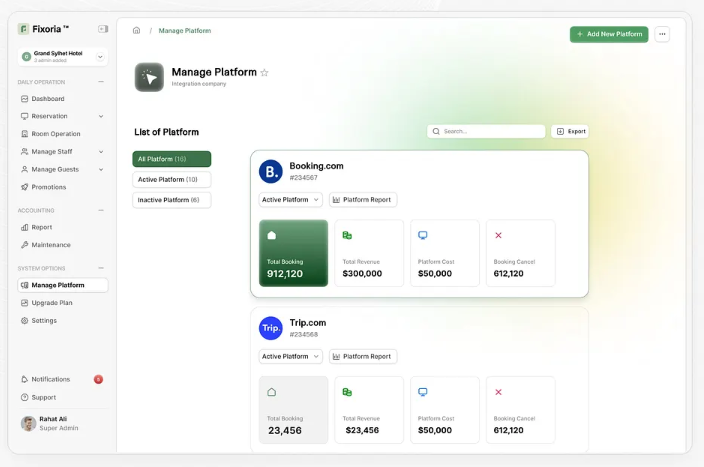Click the home breadcrumb icon
This screenshot has height=467, width=704.
point(136,31)
